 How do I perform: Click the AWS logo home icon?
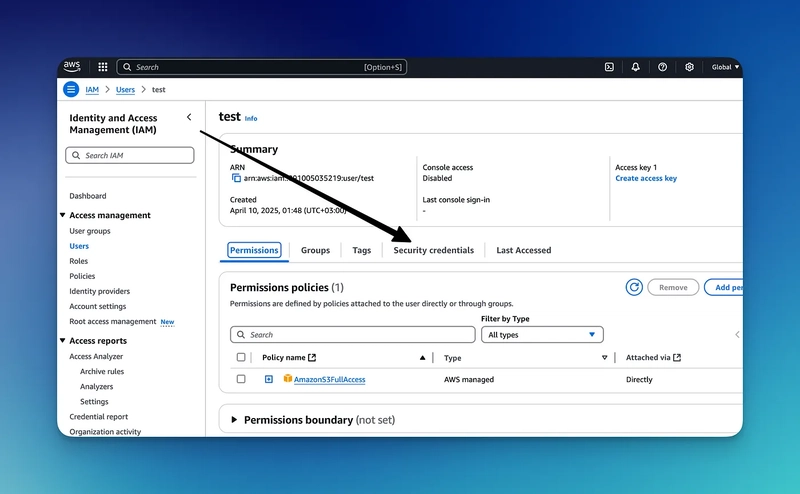(x=72, y=66)
